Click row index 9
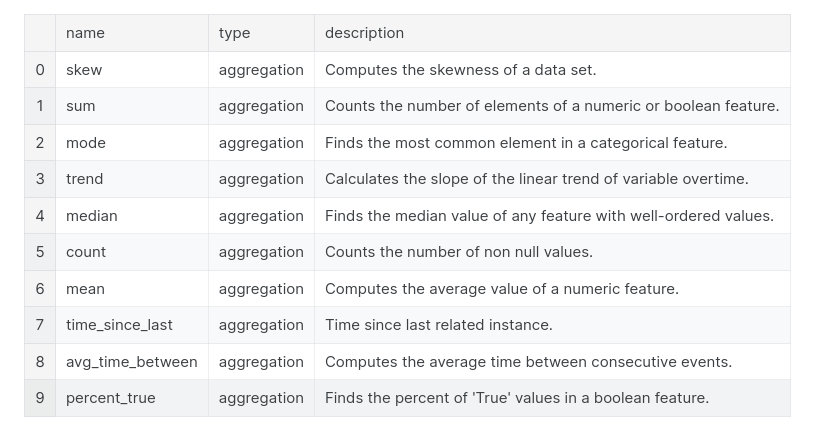This screenshot has width=825, height=447. (x=40, y=398)
